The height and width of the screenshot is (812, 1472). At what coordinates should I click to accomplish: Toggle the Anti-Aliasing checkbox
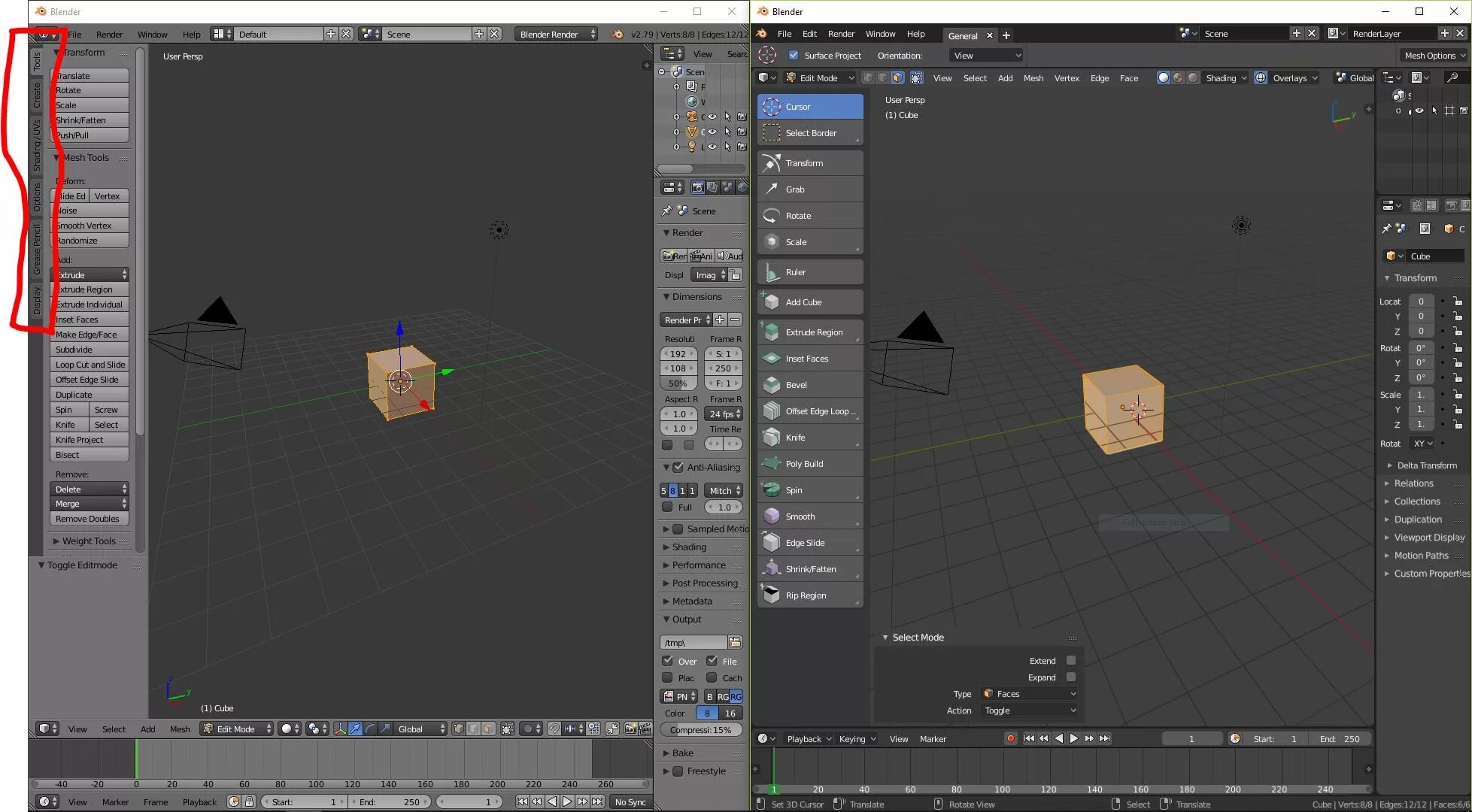click(x=678, y=467)
